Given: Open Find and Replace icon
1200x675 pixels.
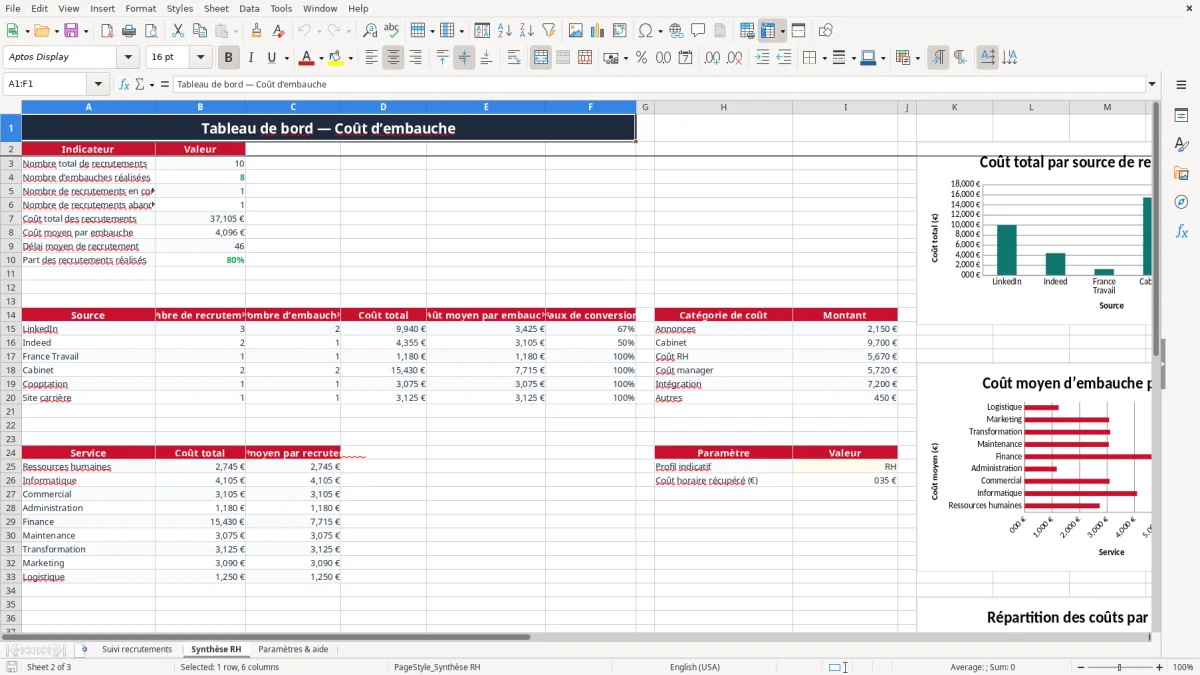Looking at the screenshot, I should click(x=370, y=31).
